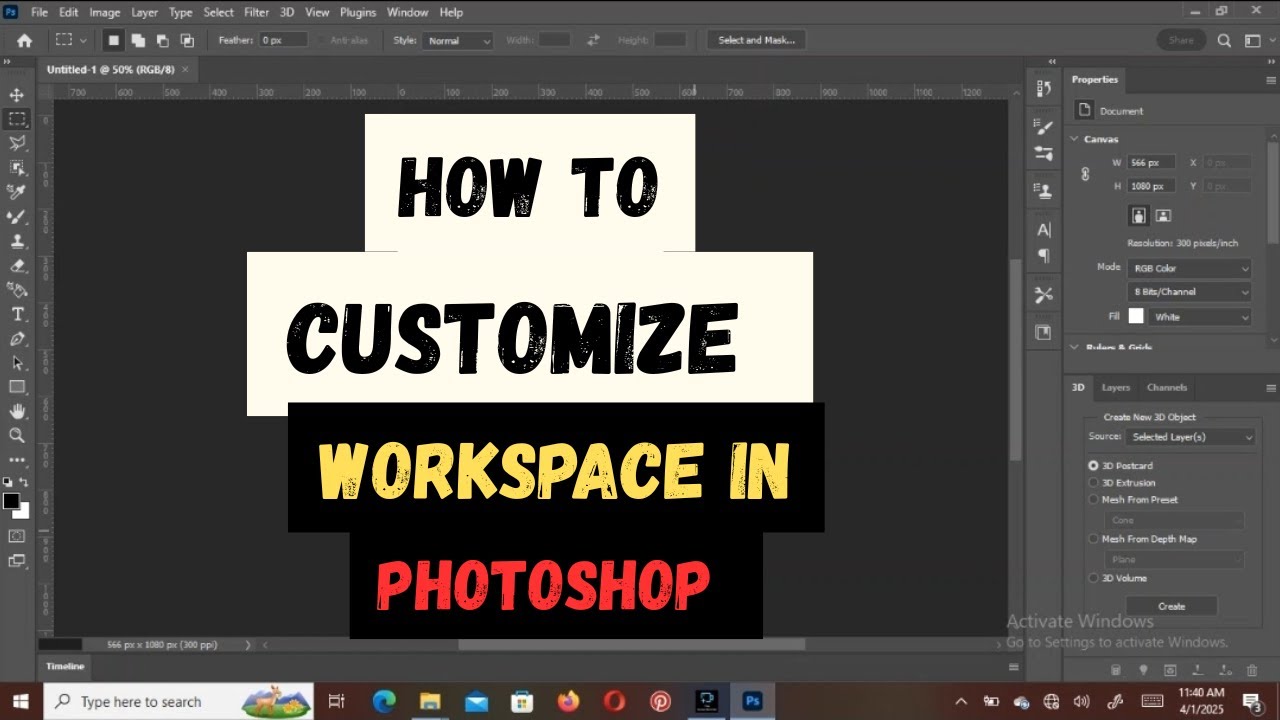Choose Add to selection mode
Image resolution: width=1280 pixels, height=720 pixels.
point(138,40)
